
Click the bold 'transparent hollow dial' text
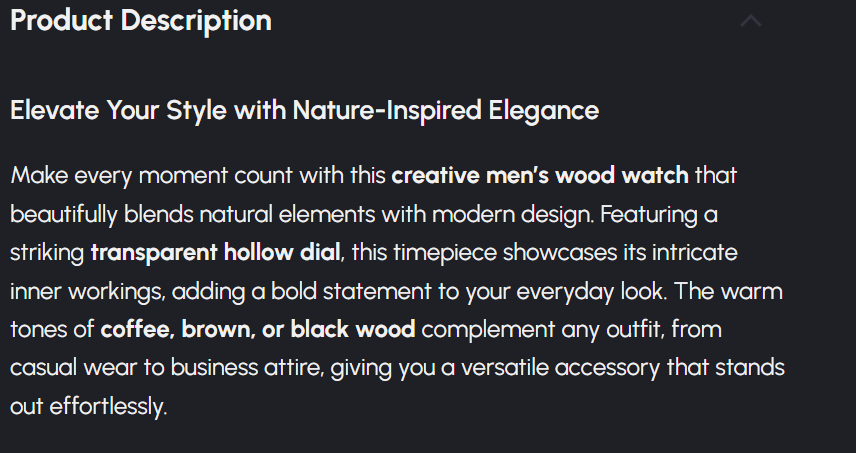tap(217, 252)
